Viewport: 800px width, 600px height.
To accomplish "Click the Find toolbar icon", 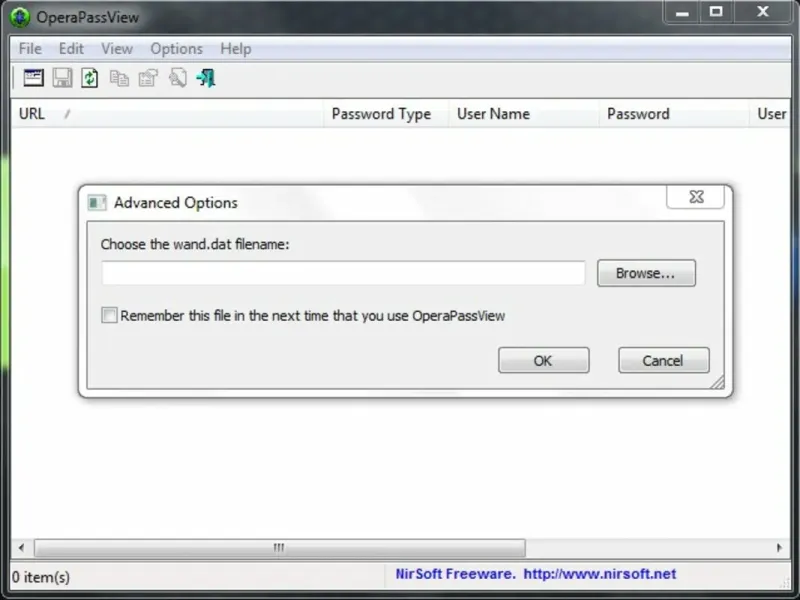I will tap(178, 78).
